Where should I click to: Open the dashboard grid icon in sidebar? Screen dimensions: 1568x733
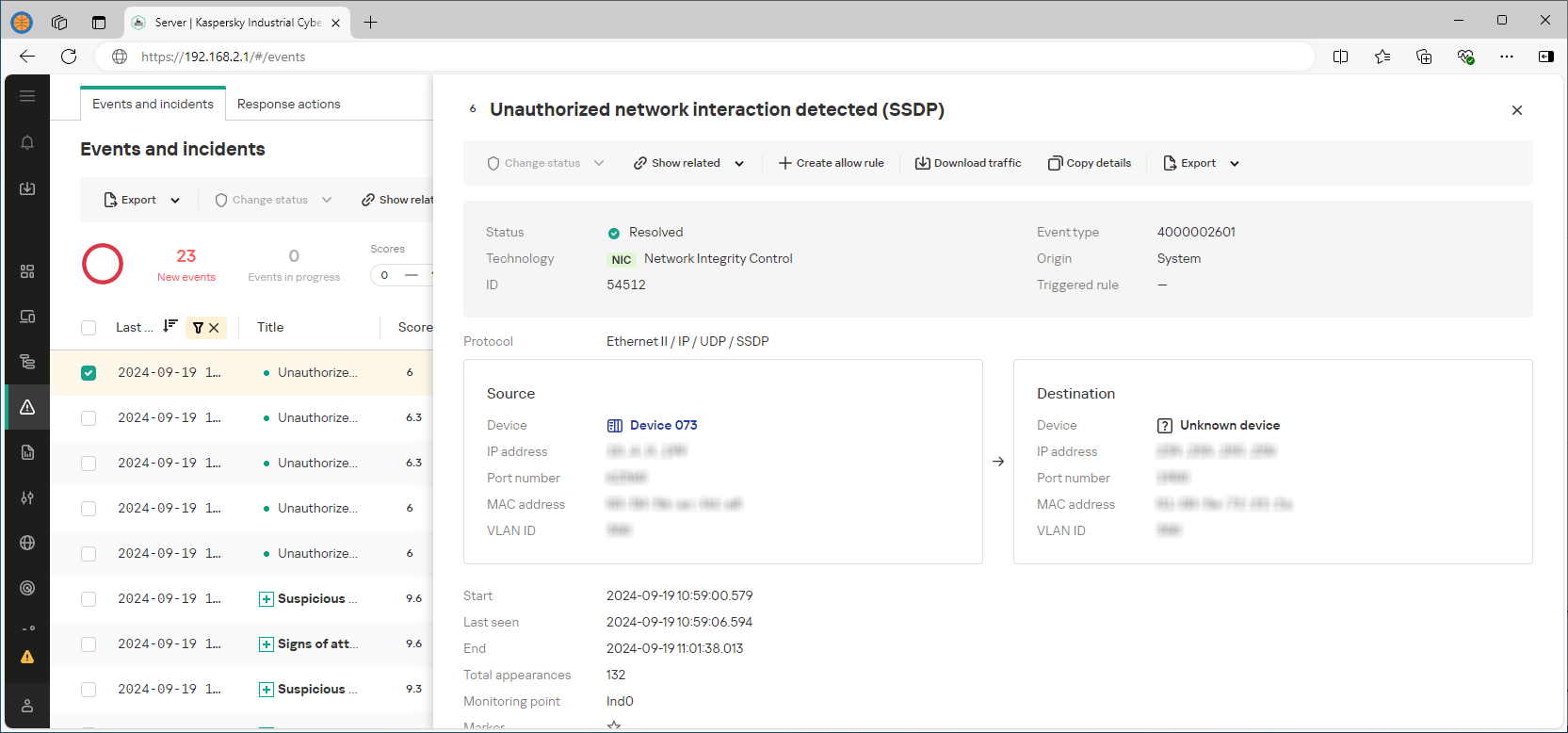click(x=27, y=271)
